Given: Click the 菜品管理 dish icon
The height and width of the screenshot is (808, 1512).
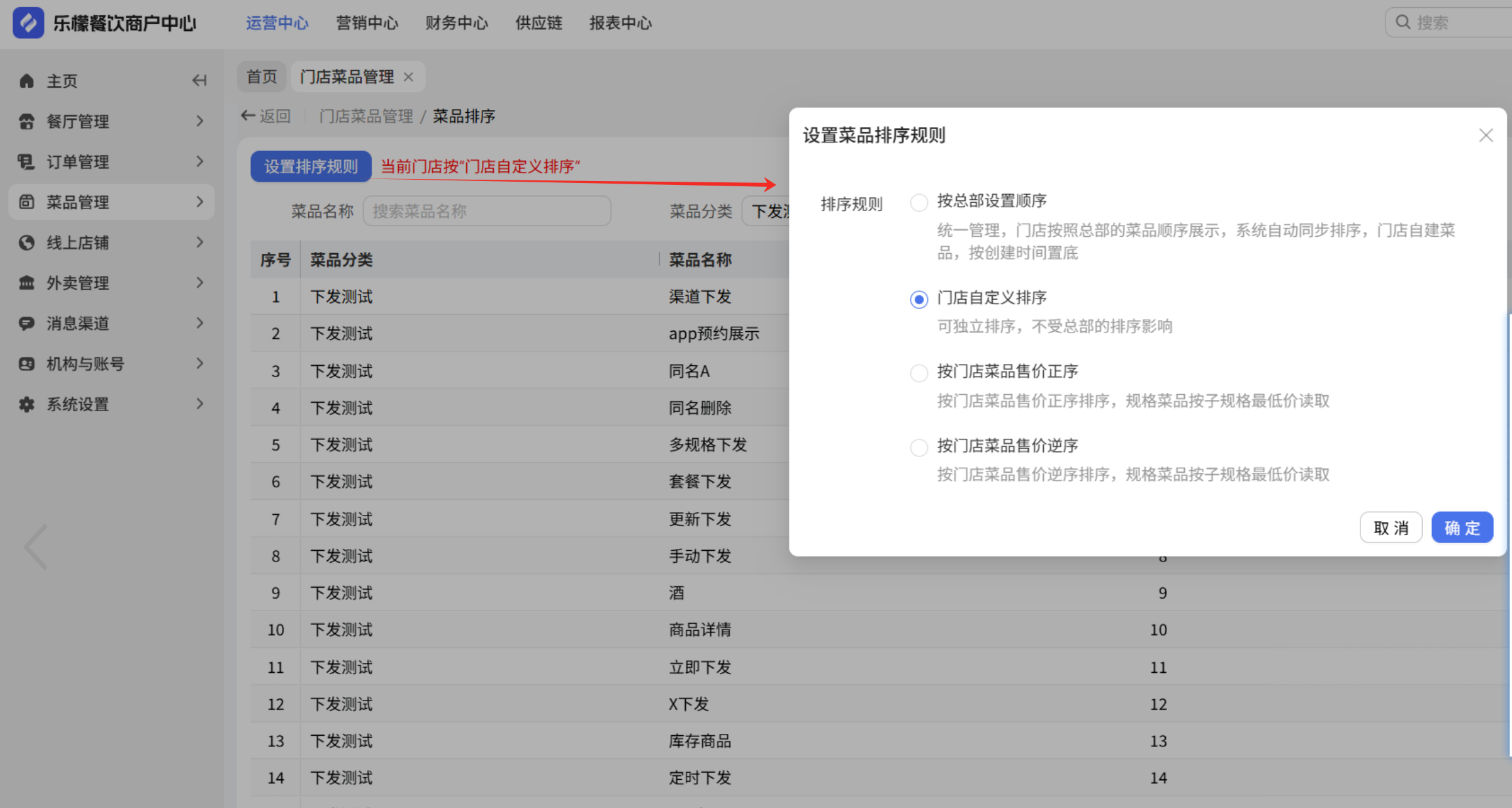Looking at the screenshot, I should pos(27,202).
